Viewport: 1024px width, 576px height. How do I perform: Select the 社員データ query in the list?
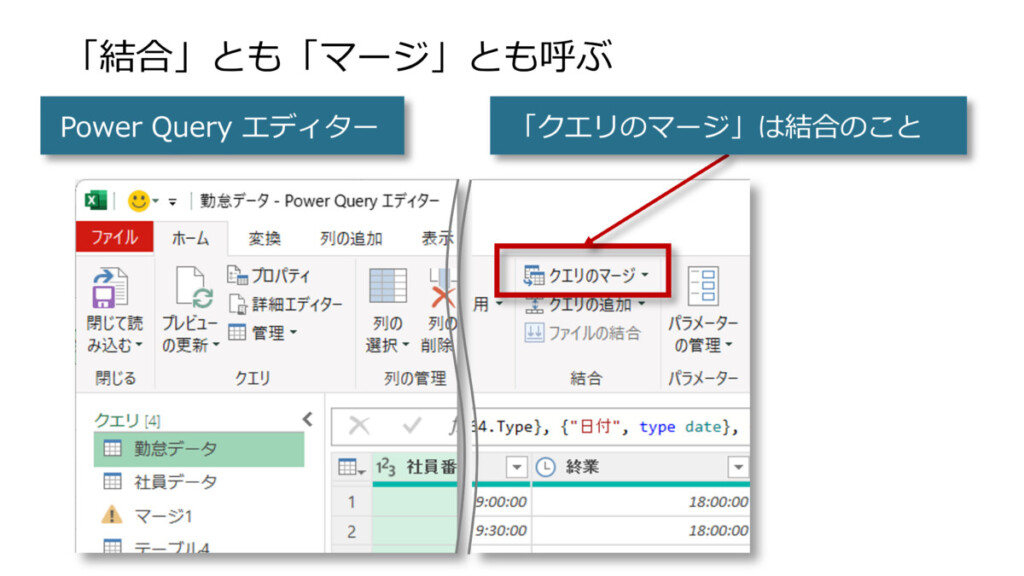point(175,482)
